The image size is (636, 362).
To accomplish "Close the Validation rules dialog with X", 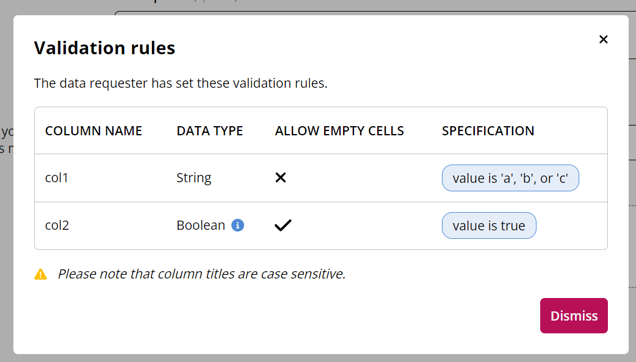I will point(603,39).
